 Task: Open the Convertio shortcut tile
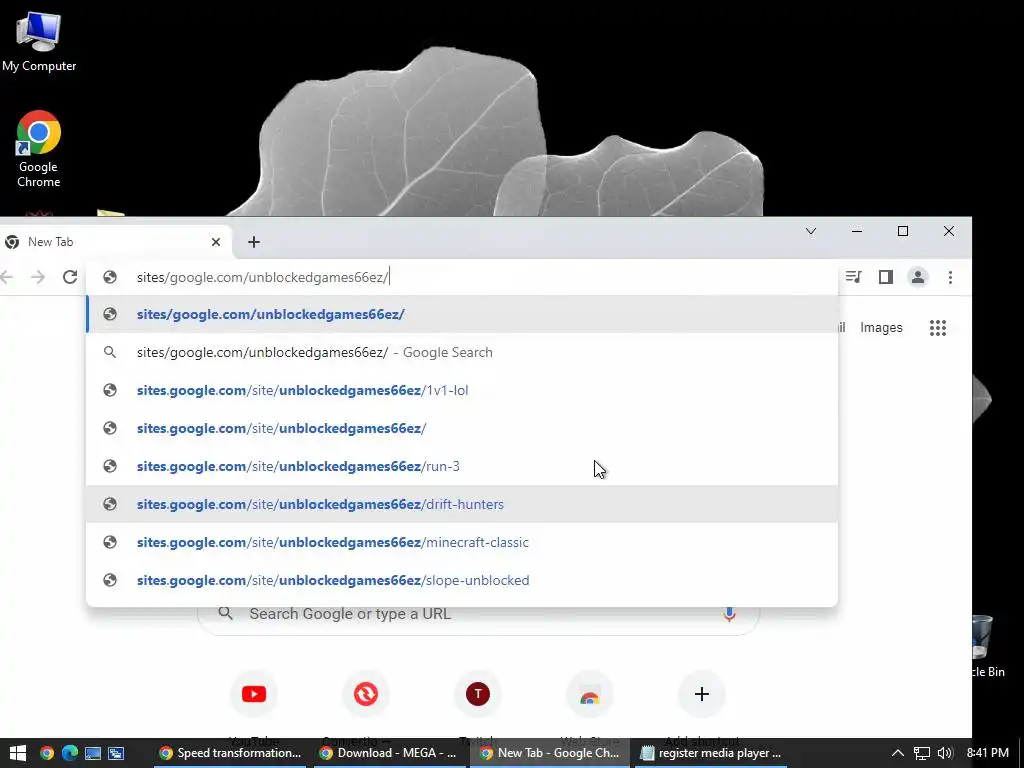[x=366, y=694]
